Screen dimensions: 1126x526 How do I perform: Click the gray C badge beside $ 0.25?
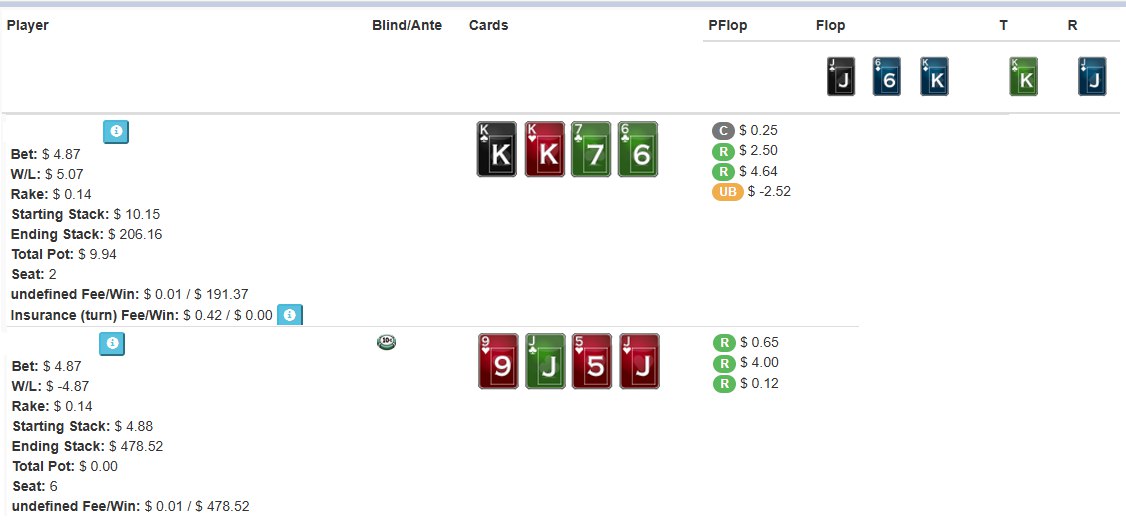[x=723, y=130]
